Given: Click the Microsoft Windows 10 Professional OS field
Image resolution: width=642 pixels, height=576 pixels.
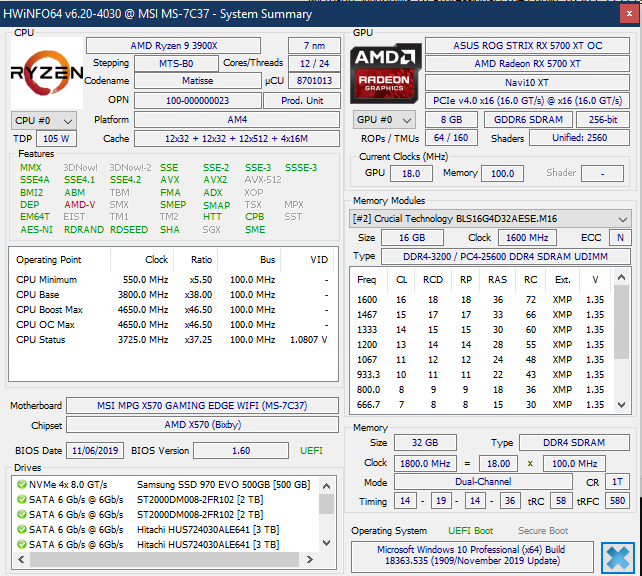Looking at the screenshot, I should (x=472, y=556).
